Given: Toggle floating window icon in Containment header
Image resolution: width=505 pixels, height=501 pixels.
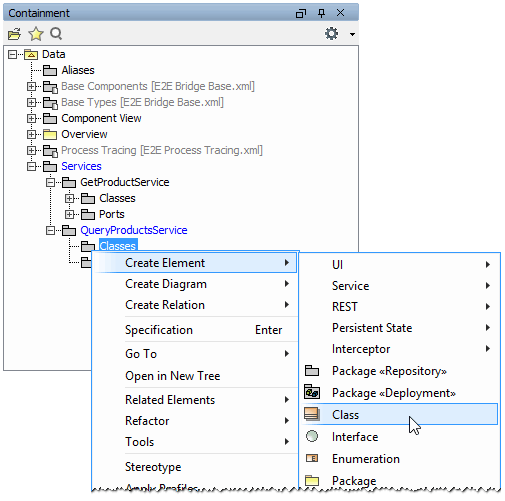Looking at the screenshot, I should (301, 13).
